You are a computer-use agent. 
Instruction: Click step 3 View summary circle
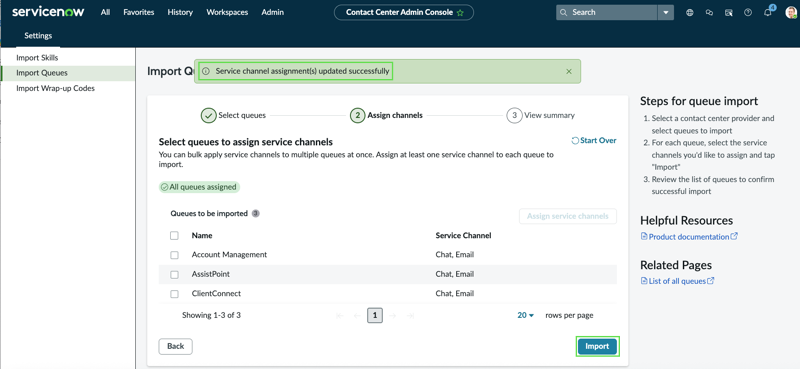tap(514, 115)
